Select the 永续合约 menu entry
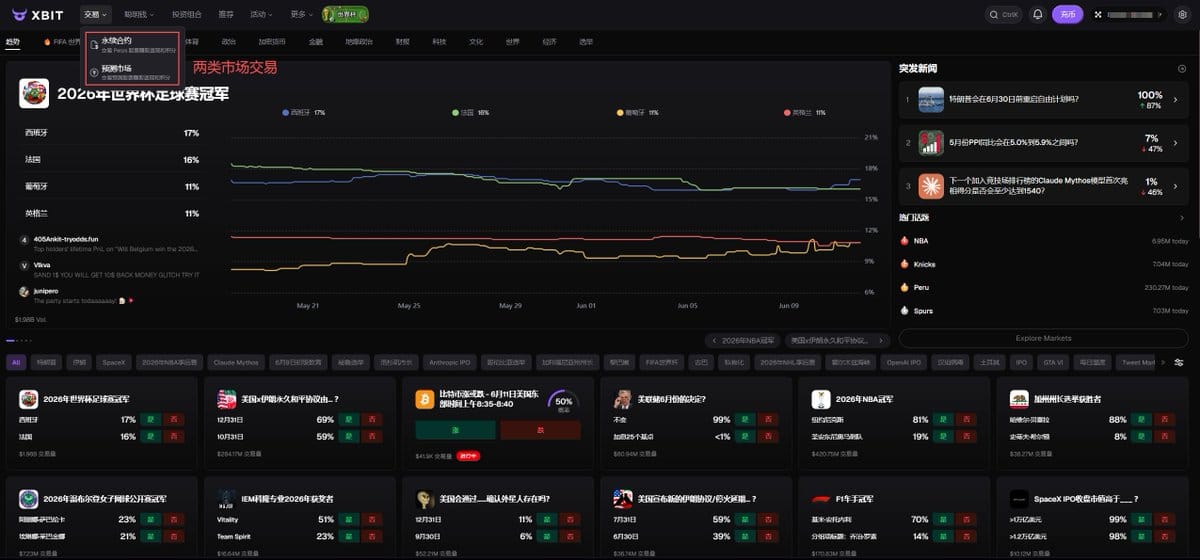This screenshot has width=1200, height=560. pos(133,44)
